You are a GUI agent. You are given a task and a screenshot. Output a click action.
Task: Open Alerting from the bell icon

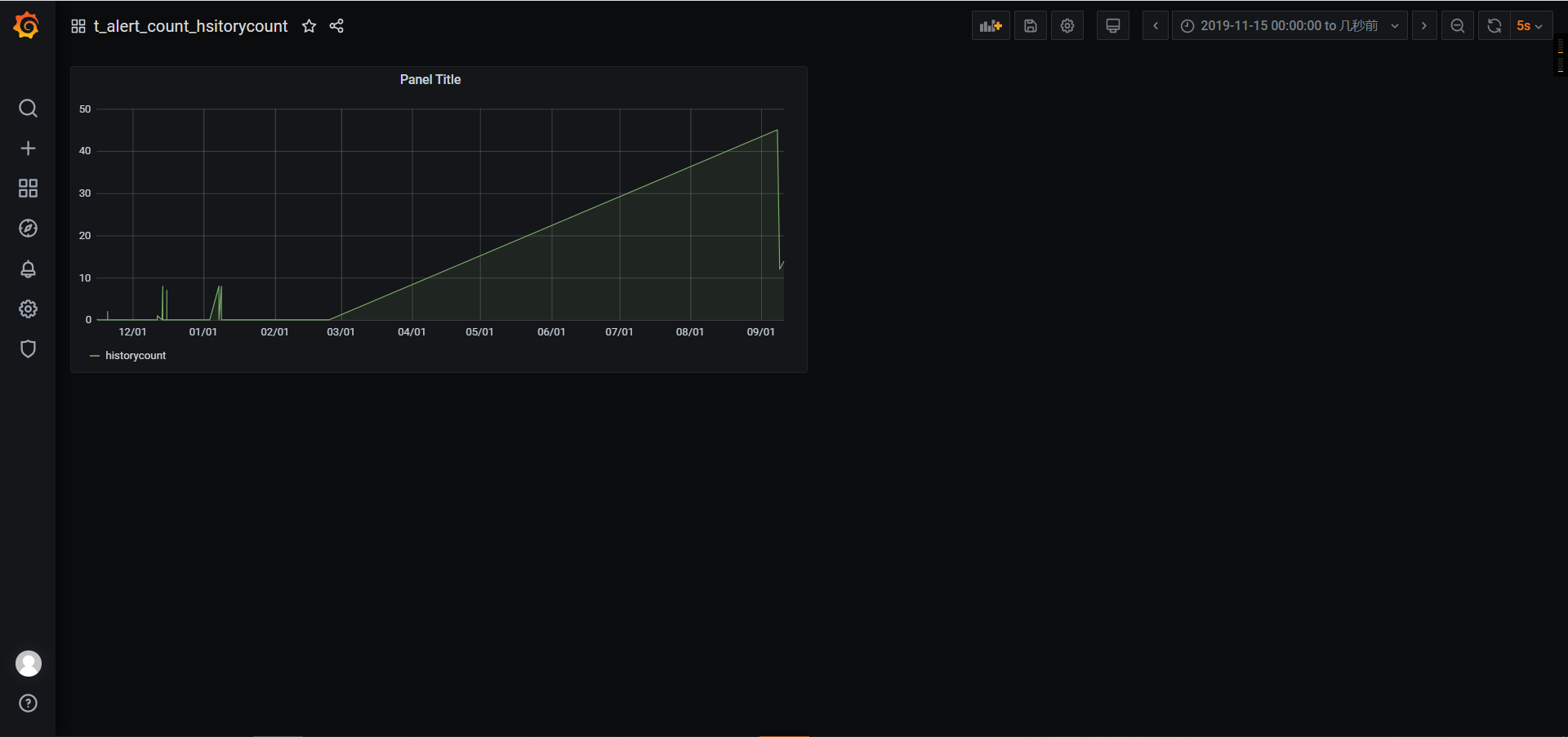pyautogui.click(x=28, y=269)
